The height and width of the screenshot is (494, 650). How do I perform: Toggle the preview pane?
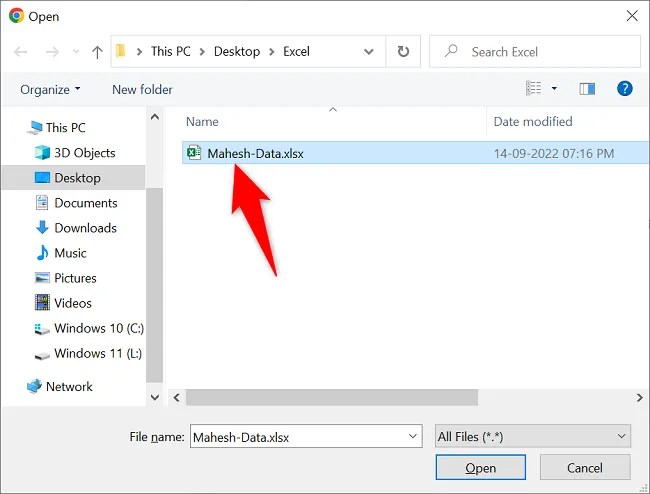click(587, 88)
